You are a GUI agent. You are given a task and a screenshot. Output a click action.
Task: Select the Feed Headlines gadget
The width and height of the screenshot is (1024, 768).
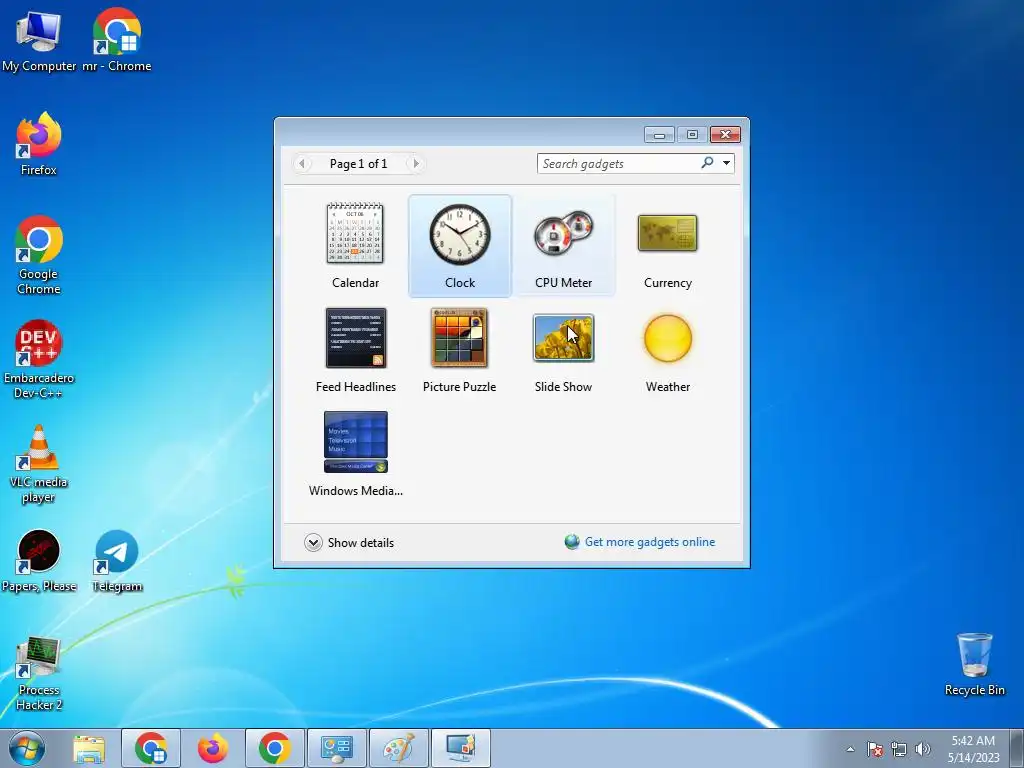tap(355, 350)
